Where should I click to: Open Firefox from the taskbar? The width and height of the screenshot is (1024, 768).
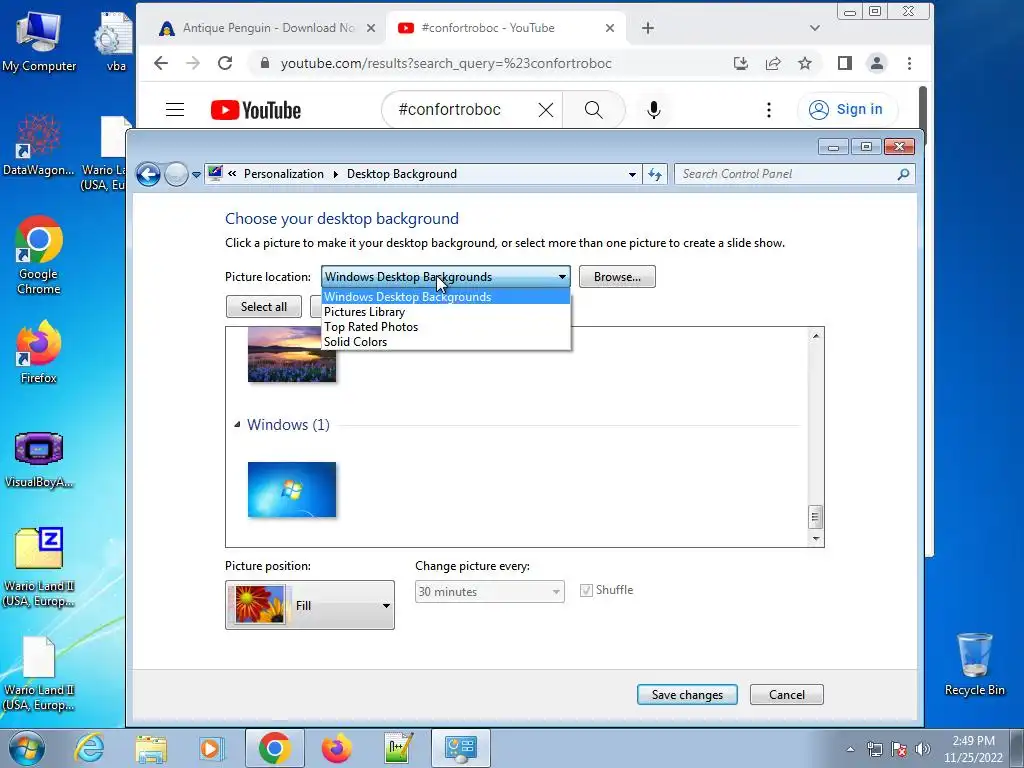tap(336, 748)
